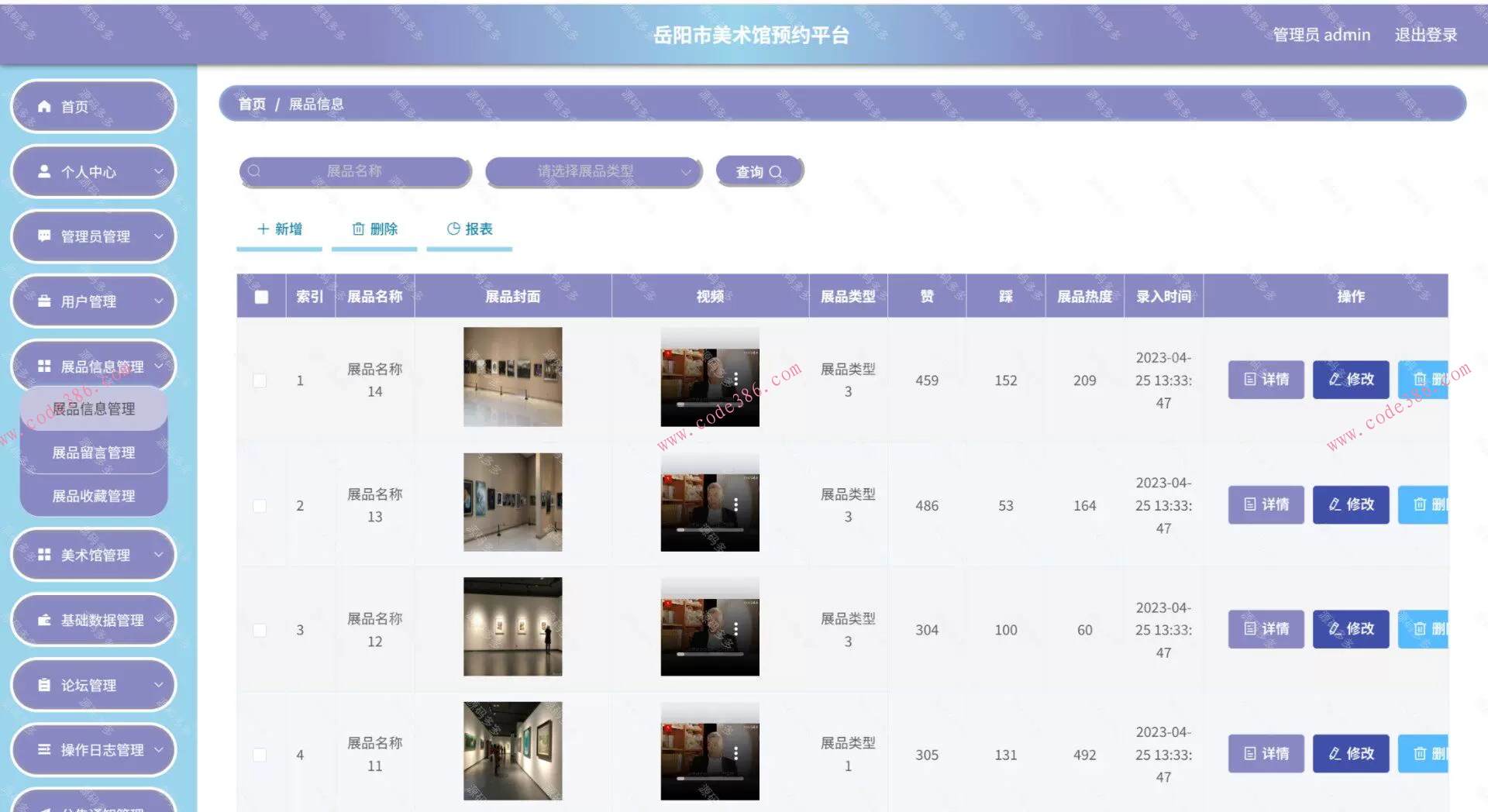1488x812 pixels.
Task: Open the 请选择展品类型 dropdown
Action: [x=593, y=171]
